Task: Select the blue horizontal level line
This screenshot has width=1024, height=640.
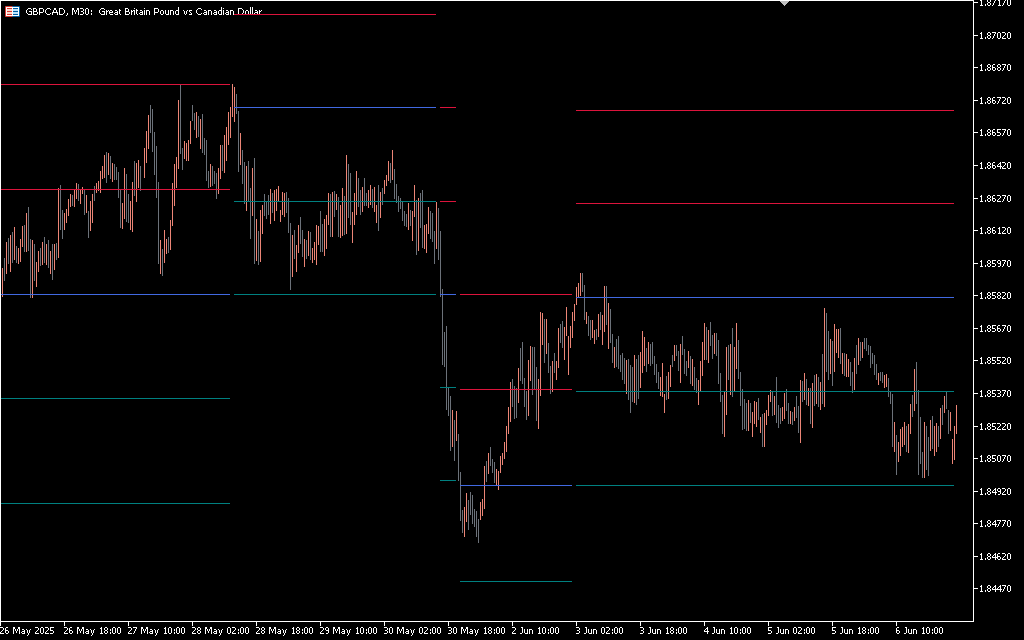Action: tap(115, 295)
